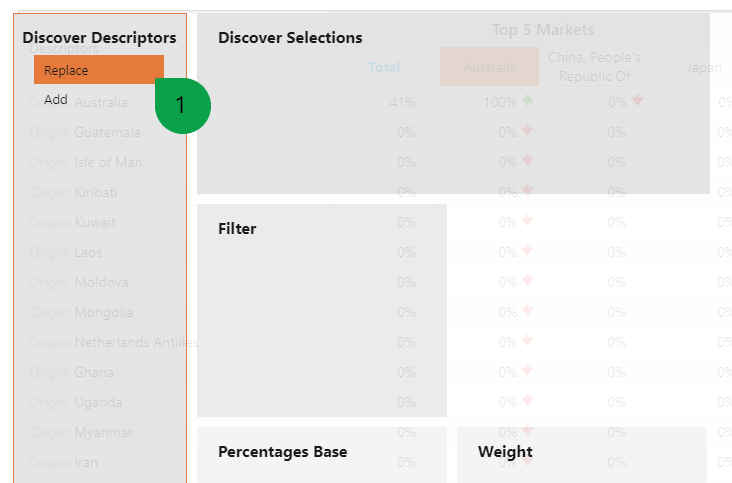
Task: Select the Replace option in Discover Descriptors
Action: [99, 70]
